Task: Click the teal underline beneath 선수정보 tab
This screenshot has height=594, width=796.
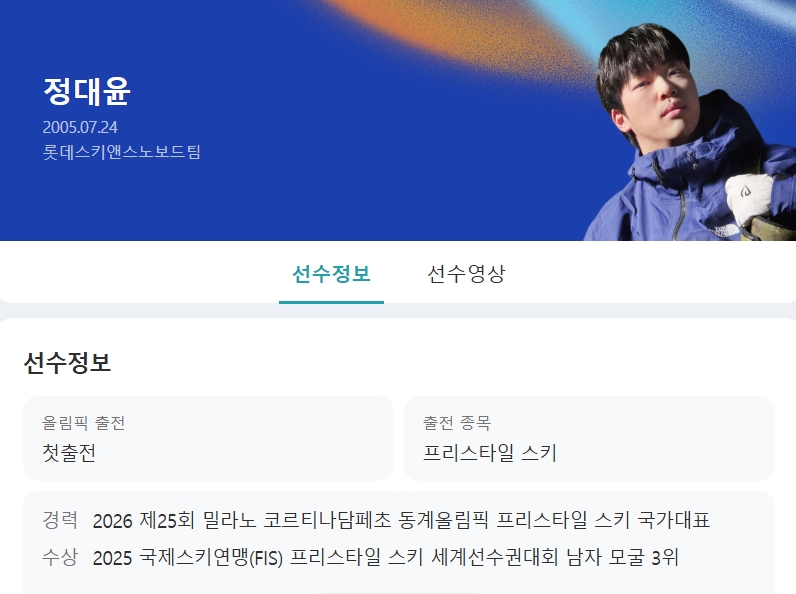Action: 331,302
